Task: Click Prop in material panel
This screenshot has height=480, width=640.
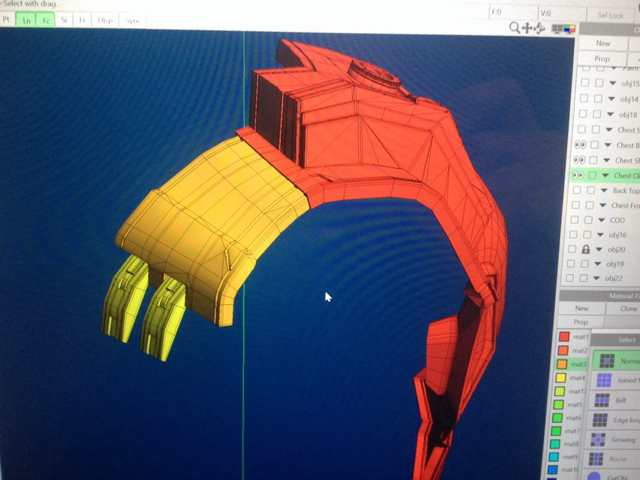Action: 580,322
